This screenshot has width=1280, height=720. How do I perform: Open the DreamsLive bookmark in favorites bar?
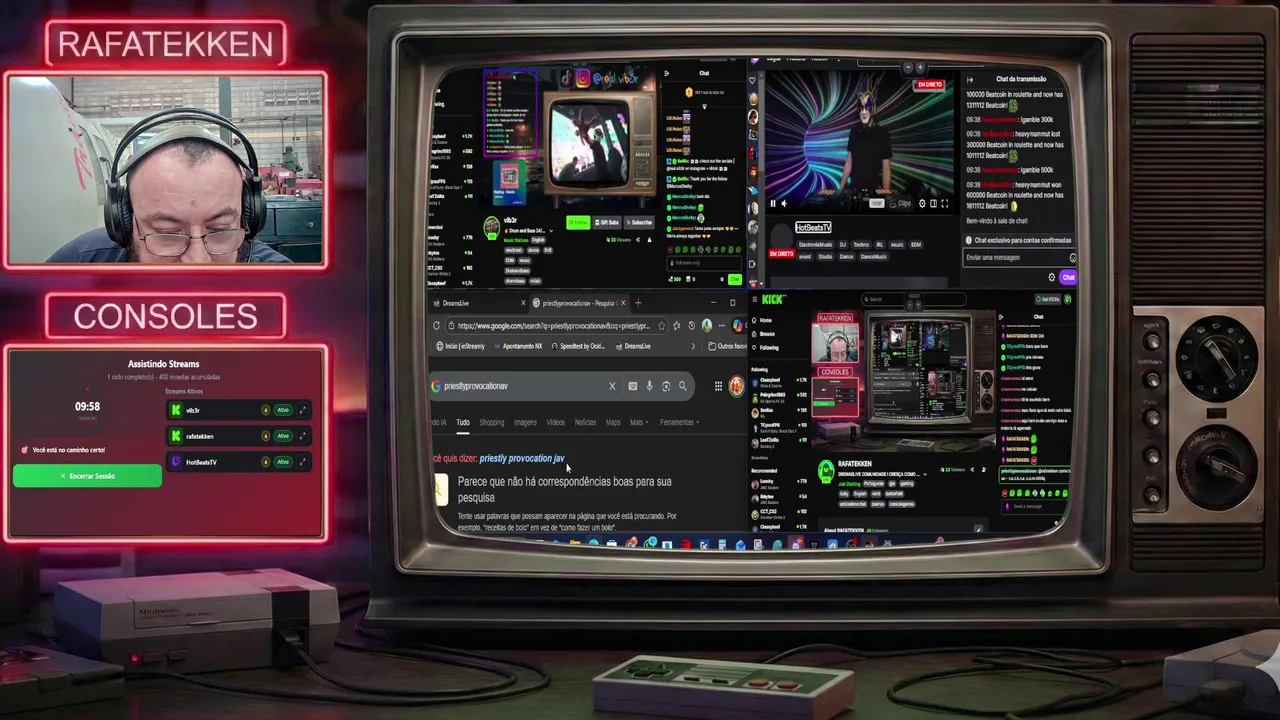pos(633,346)
